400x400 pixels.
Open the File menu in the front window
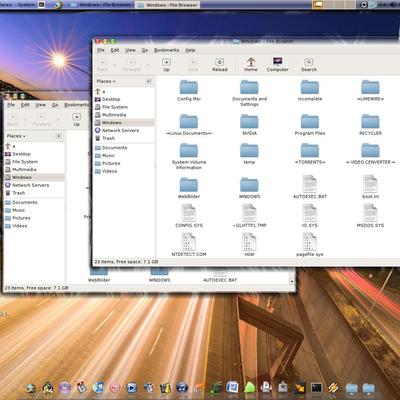101,50
